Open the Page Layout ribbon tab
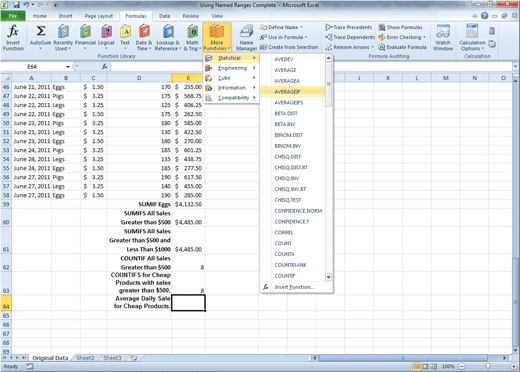This screenshot has height=372, width=520. 99,16
